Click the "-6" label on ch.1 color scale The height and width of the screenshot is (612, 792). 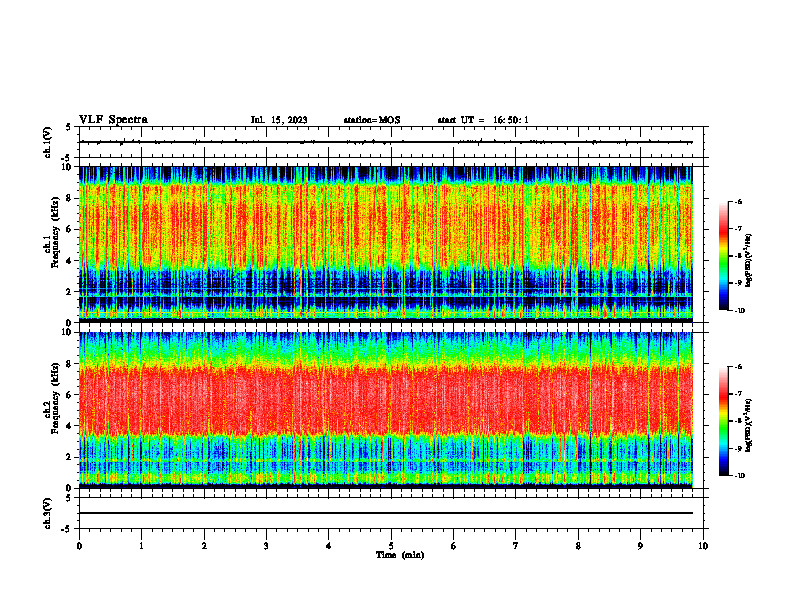click(x=738, y=202)
